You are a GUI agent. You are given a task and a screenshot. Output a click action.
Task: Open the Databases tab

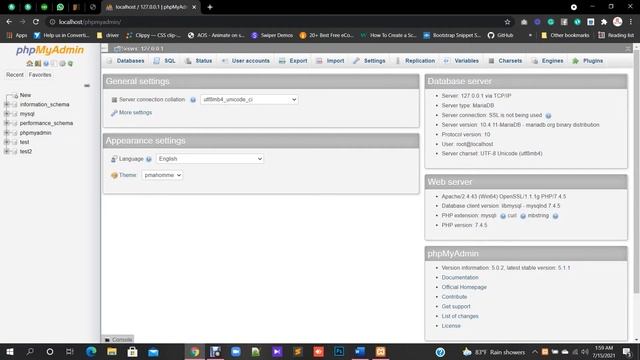(125, 61)
